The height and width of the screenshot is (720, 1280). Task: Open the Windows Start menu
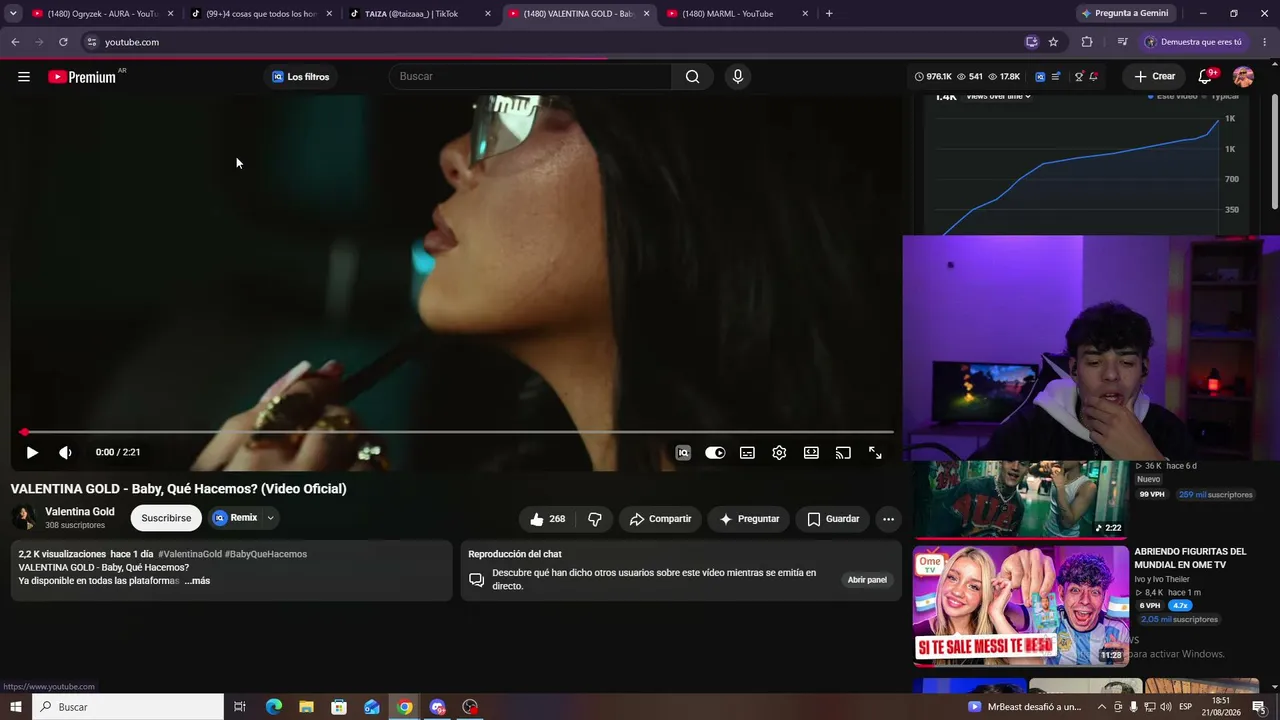(16, 707)
